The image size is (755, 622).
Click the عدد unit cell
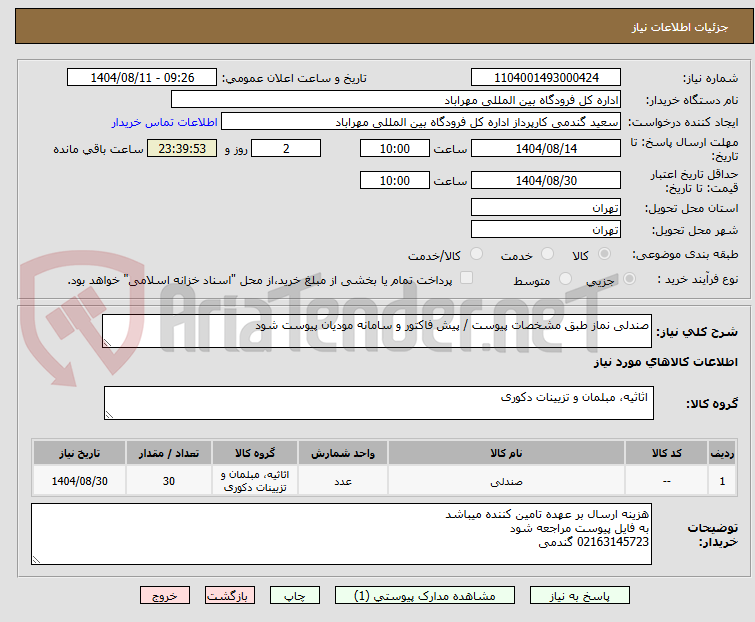click(x=343, y=481)
